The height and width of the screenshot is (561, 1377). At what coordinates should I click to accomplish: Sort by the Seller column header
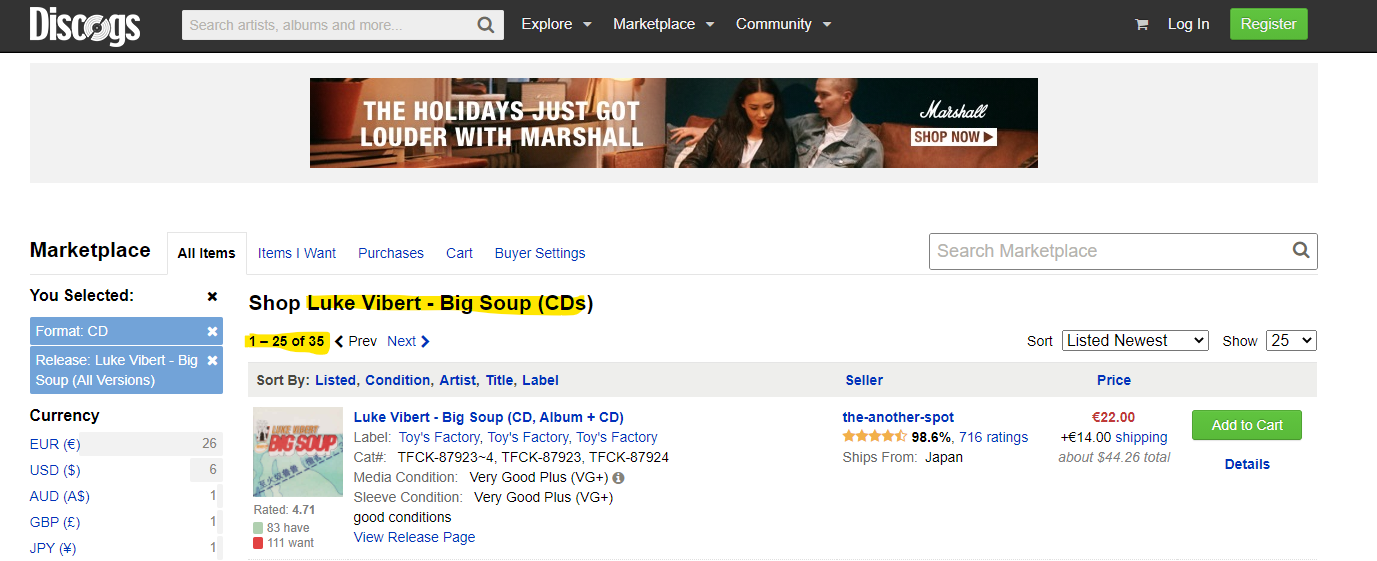pyautogui.click(x=864, y=380)
